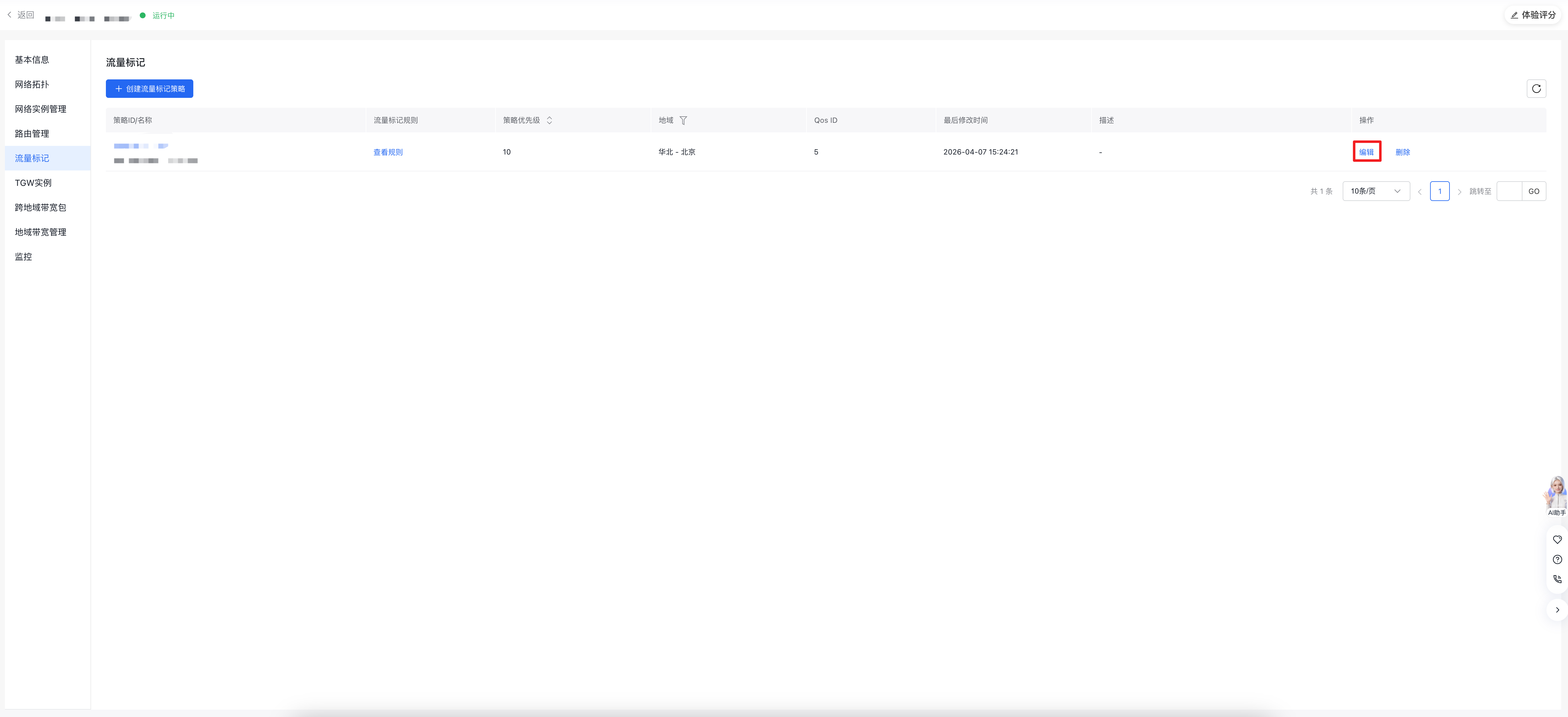
Task: Focus the 跳转至 page number input
Action: (1509, 191)
